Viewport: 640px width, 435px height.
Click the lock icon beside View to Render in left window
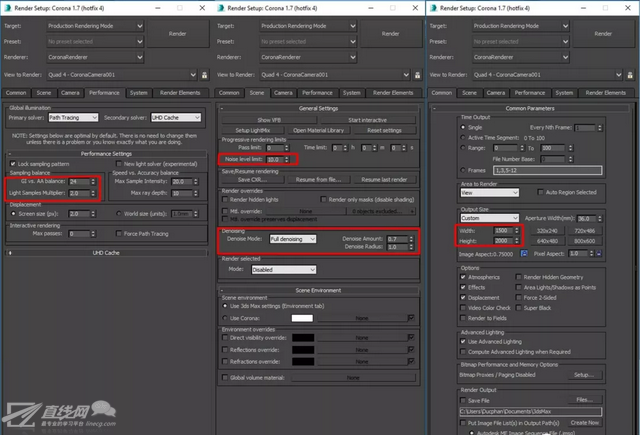click(x=204, y=76)
